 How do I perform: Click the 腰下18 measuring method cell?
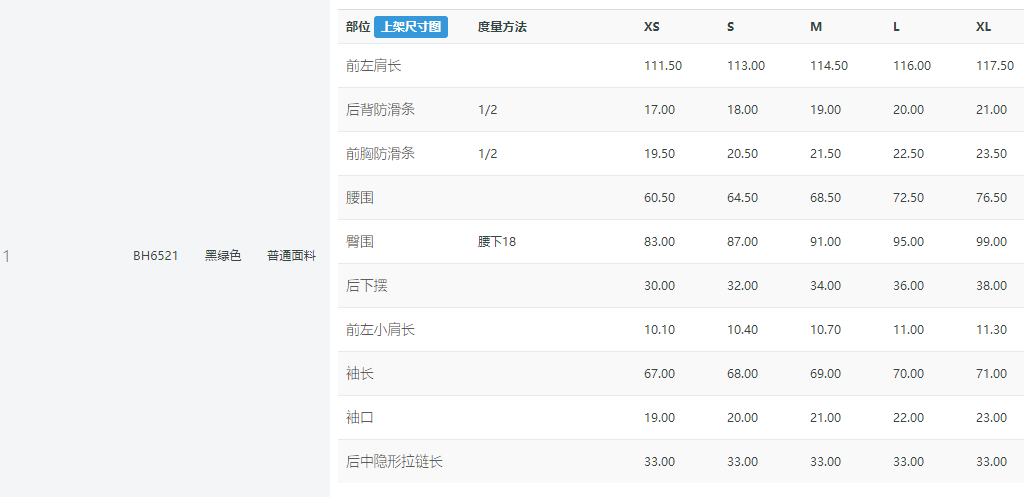496,242
